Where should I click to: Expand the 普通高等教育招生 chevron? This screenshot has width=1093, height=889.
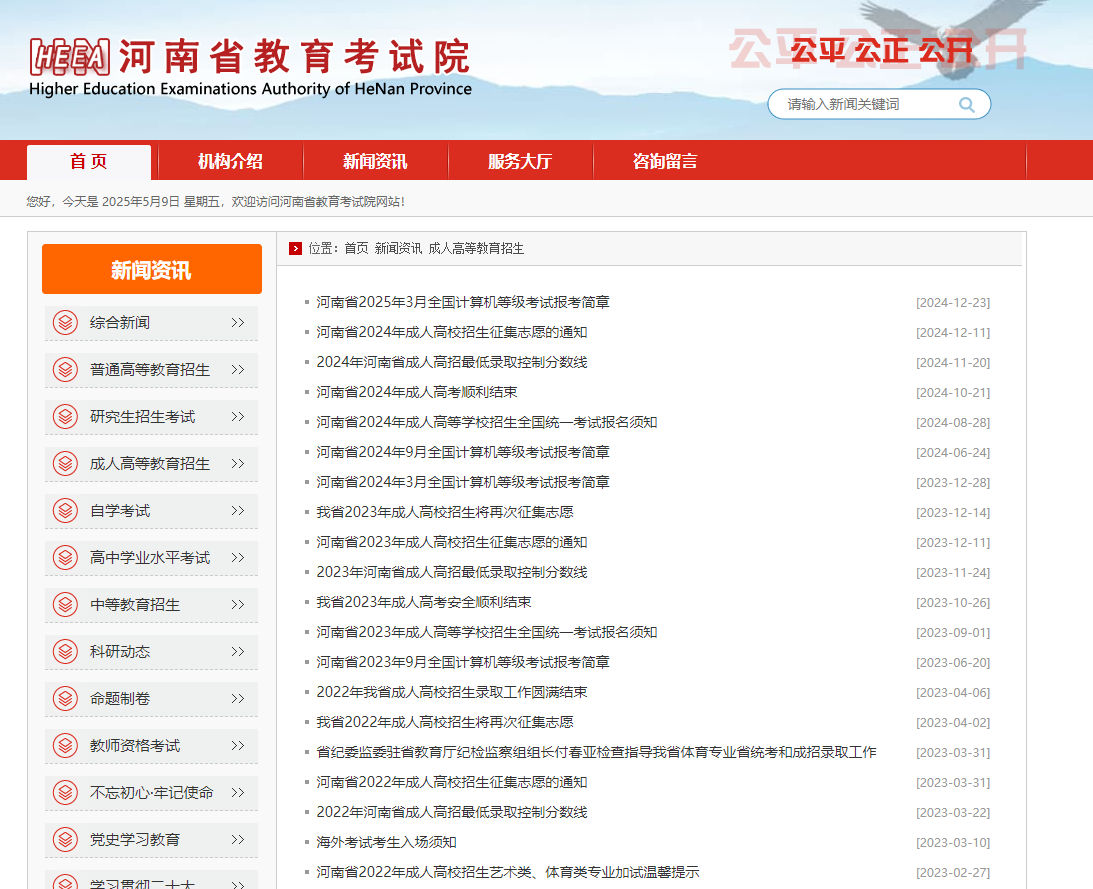pos(237,369)
